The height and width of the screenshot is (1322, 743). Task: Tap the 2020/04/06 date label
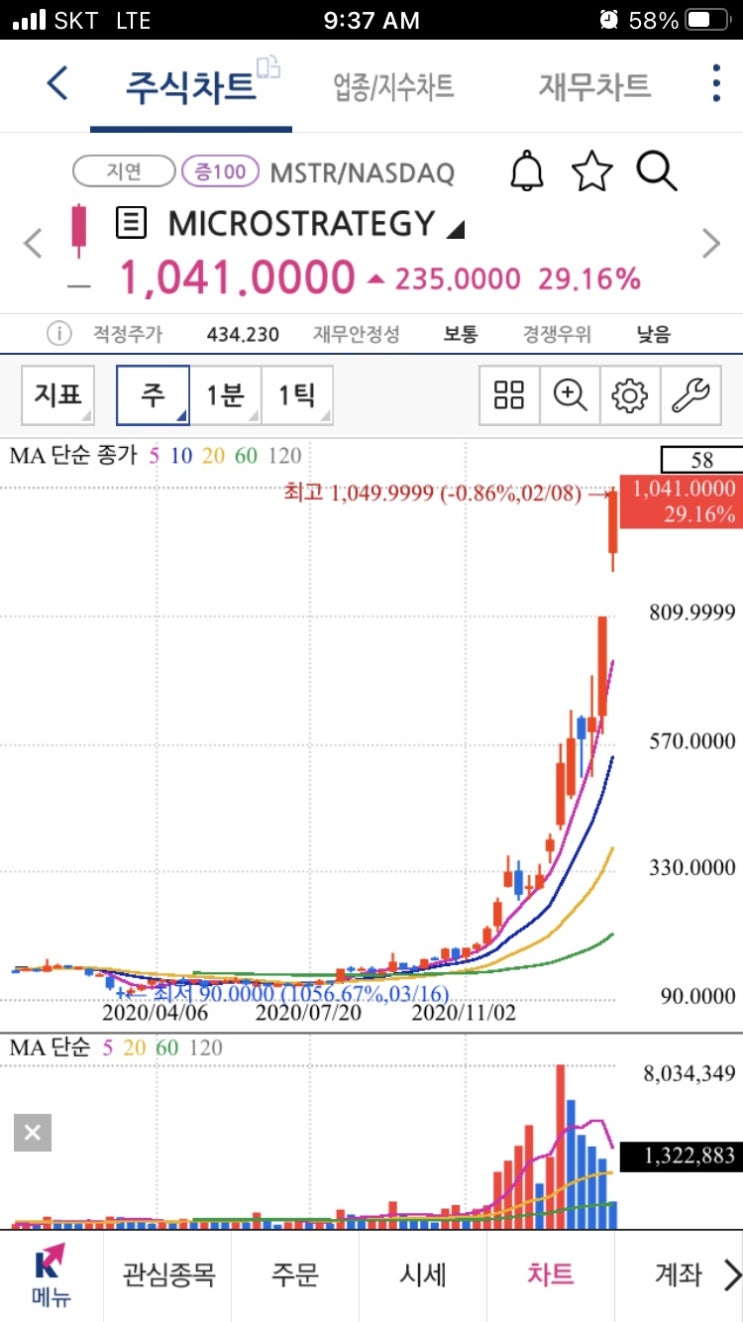154,1013
